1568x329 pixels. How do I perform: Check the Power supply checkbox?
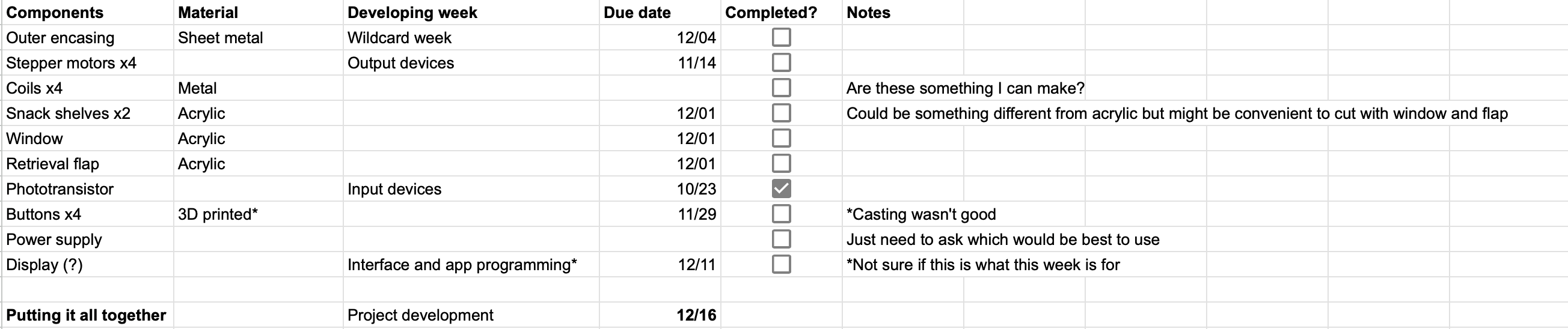(781, 240)
